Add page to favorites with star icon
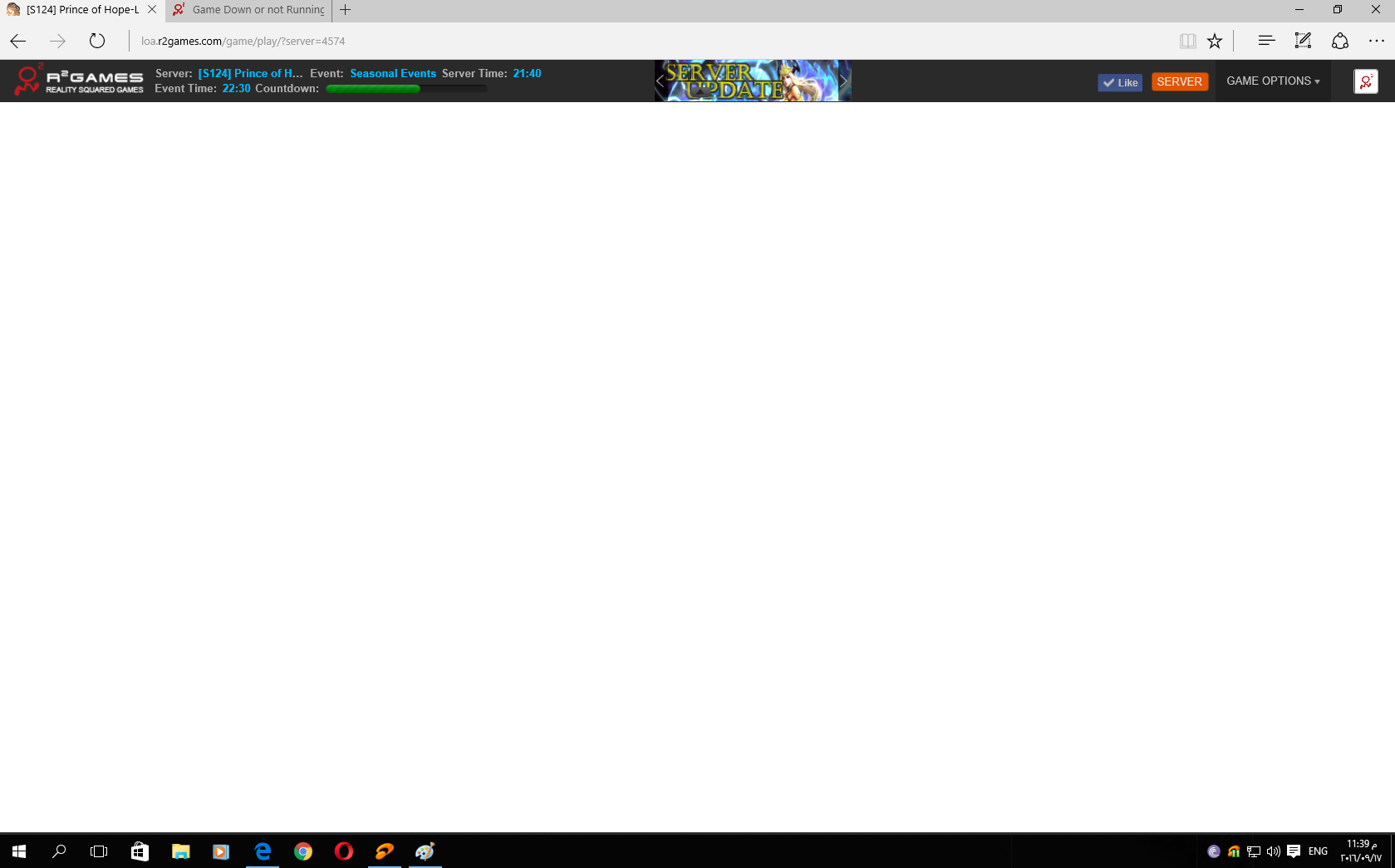The width and height of the screenshot is (1395, 868). [1215, 41]
